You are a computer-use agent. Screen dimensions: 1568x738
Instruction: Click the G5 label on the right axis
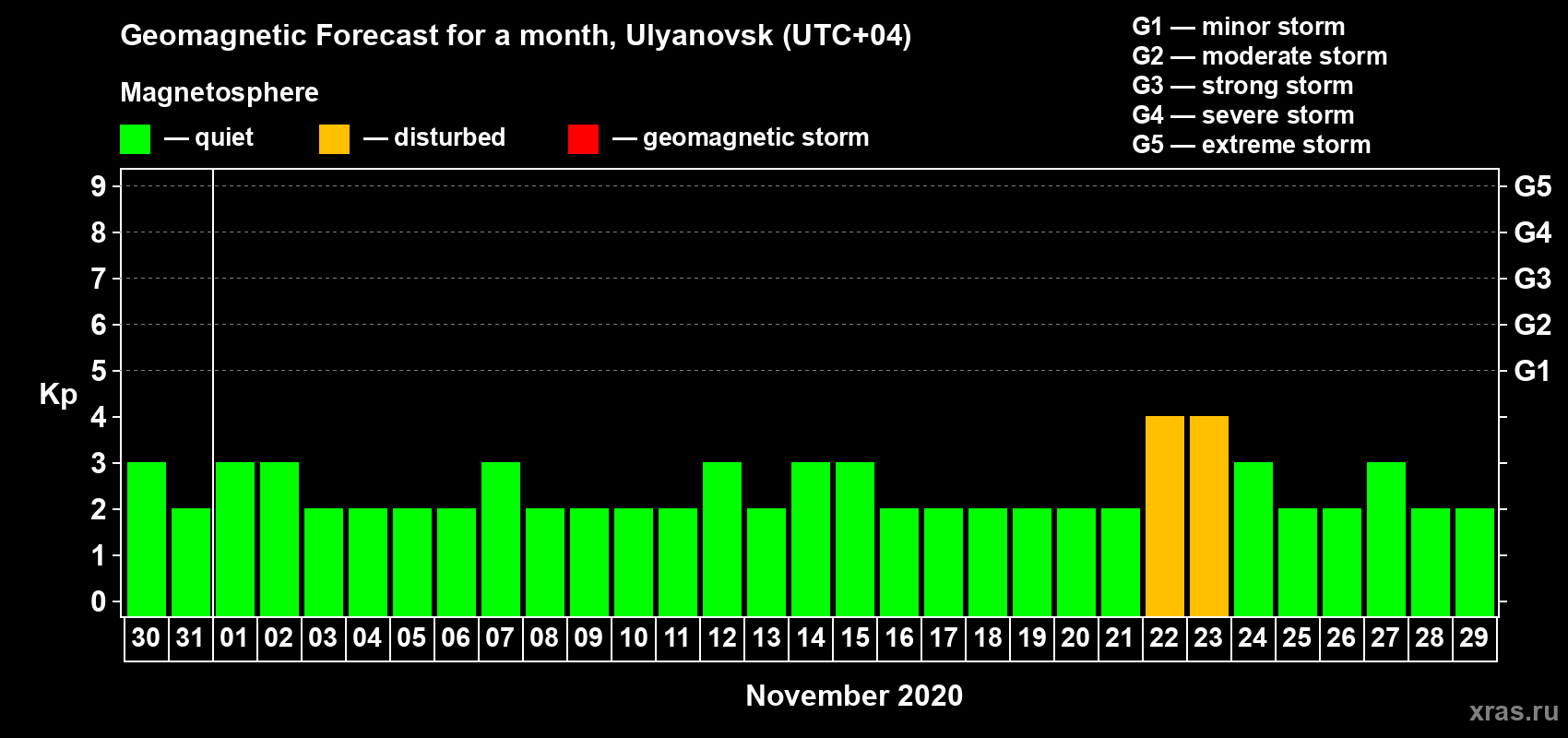(1533, 186)
